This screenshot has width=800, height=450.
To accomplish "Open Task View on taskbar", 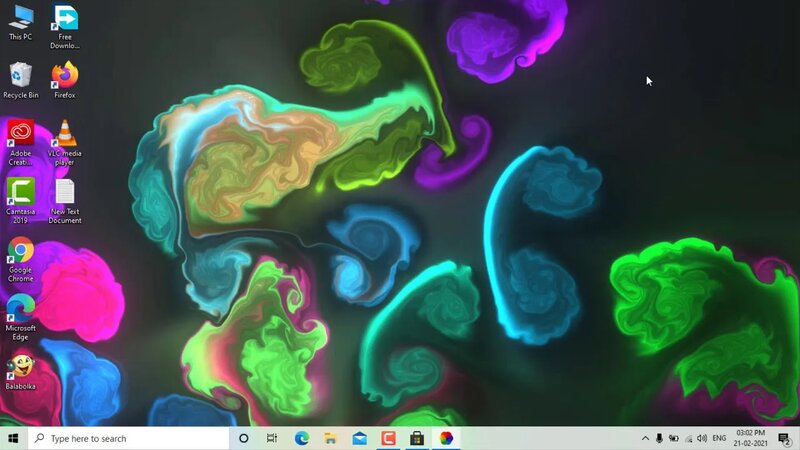I will click(x=272, y=438).
